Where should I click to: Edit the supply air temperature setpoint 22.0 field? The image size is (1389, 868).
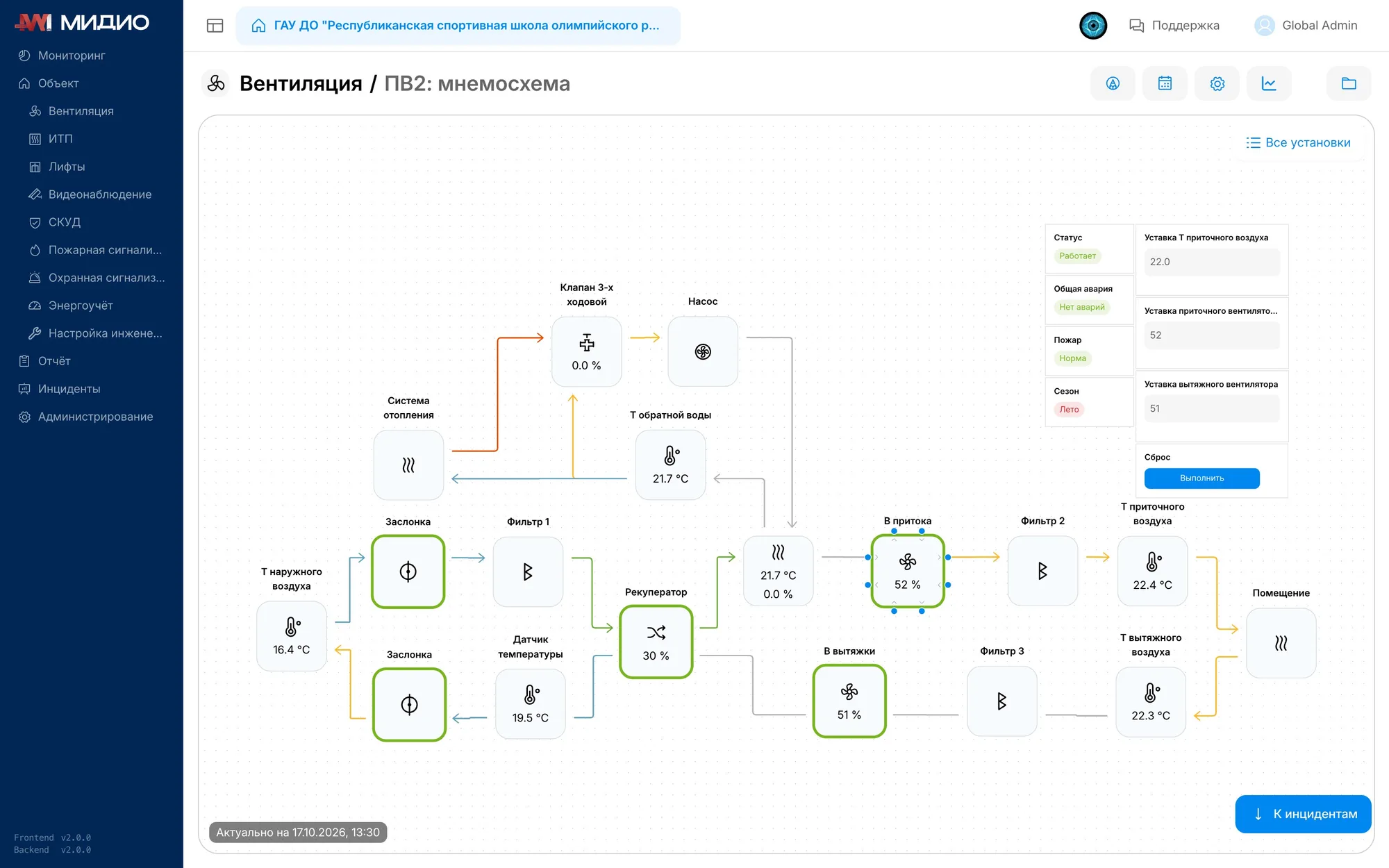(x=1212, y=262)
